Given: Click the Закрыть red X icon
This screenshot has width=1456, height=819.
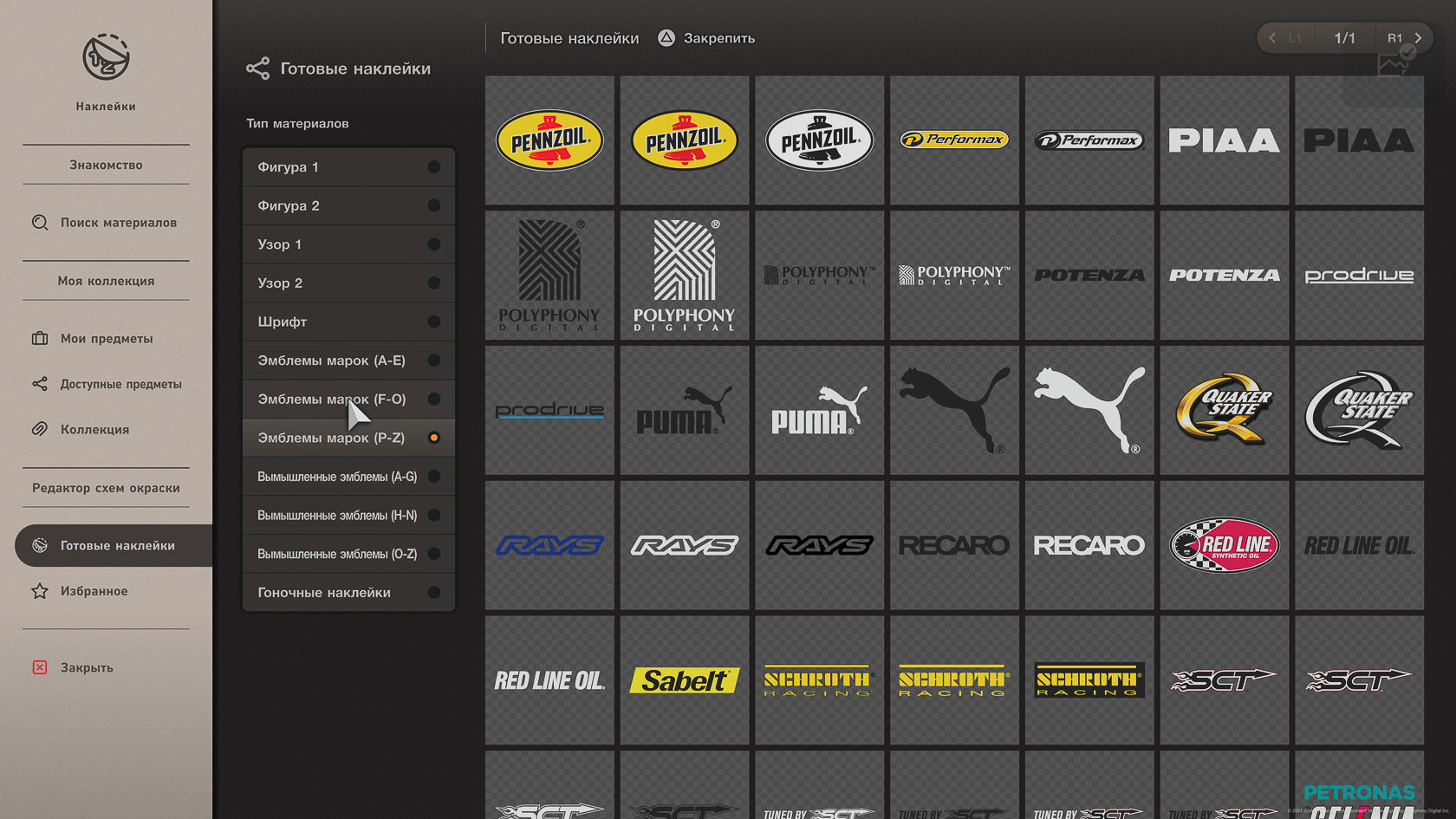Looking at the screenshot, I should [40, 667].
